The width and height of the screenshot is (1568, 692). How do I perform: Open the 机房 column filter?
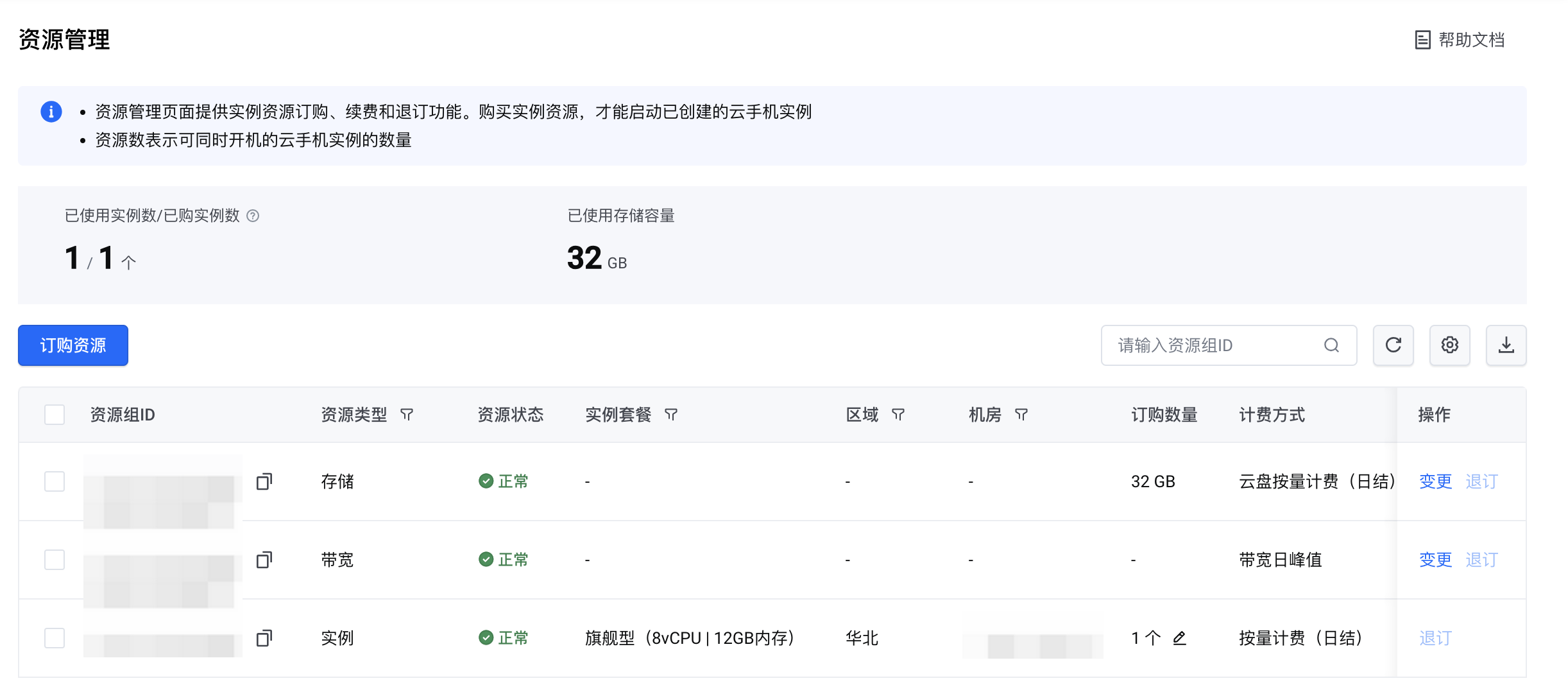pyautogui.click(x=1021, y=415)
